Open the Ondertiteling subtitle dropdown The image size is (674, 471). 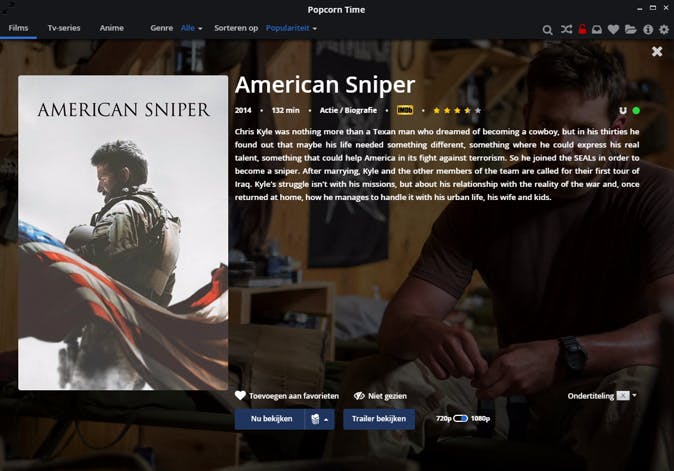625,395
